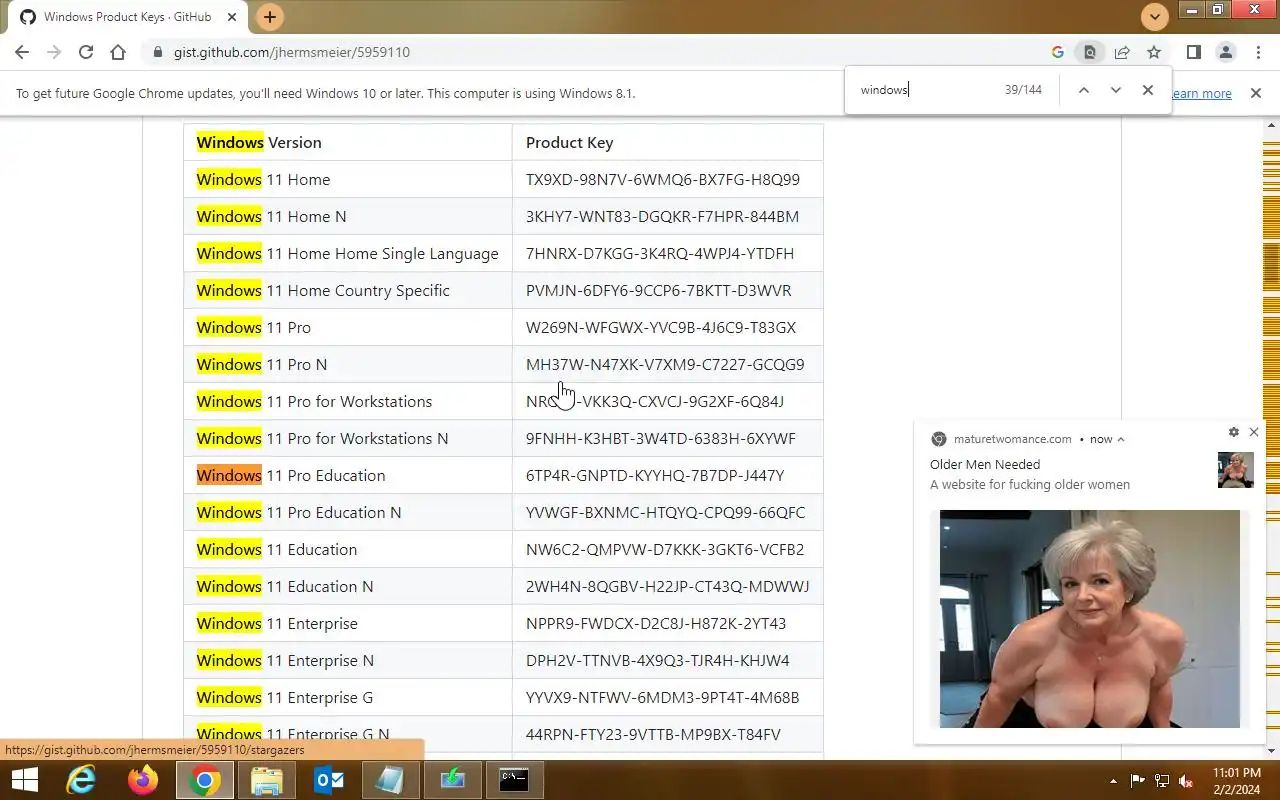Open the Chrome profile menu
Image resolution: width=1280 pixels, height=800 pixels.
click(x=1225, y=52)
